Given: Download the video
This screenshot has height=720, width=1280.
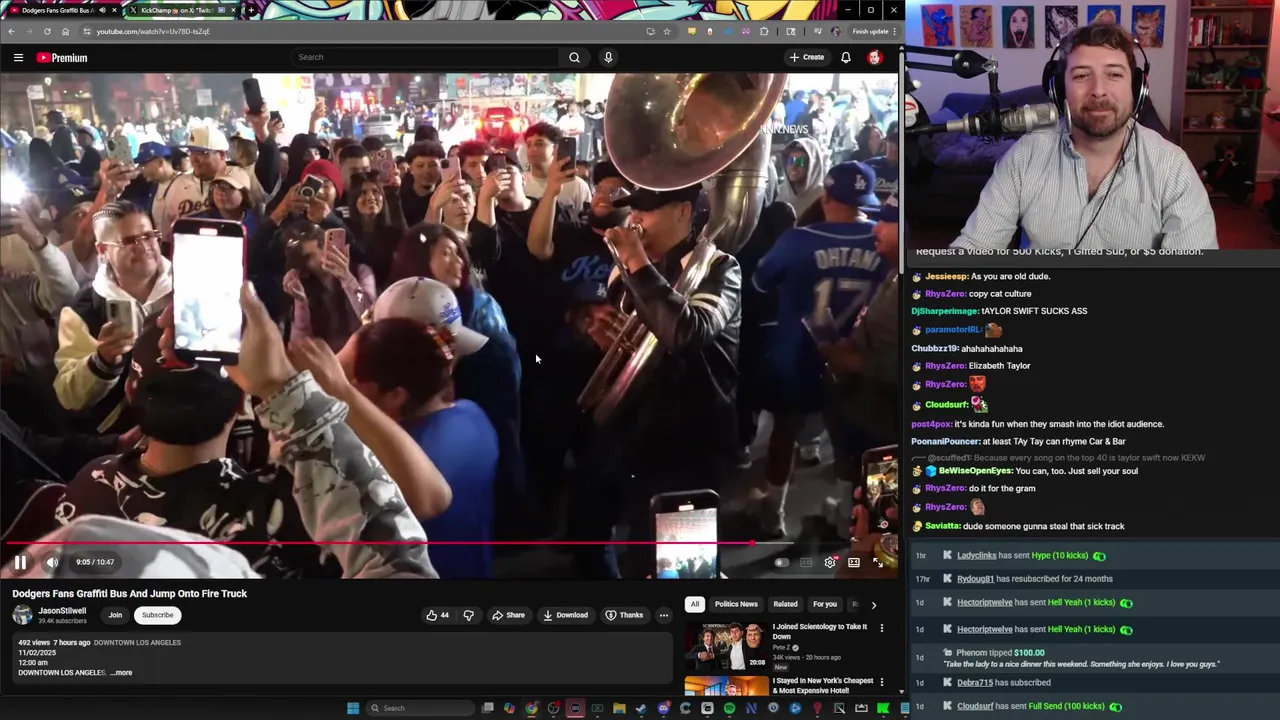Looking at the screenshot, I should [565, 615].
